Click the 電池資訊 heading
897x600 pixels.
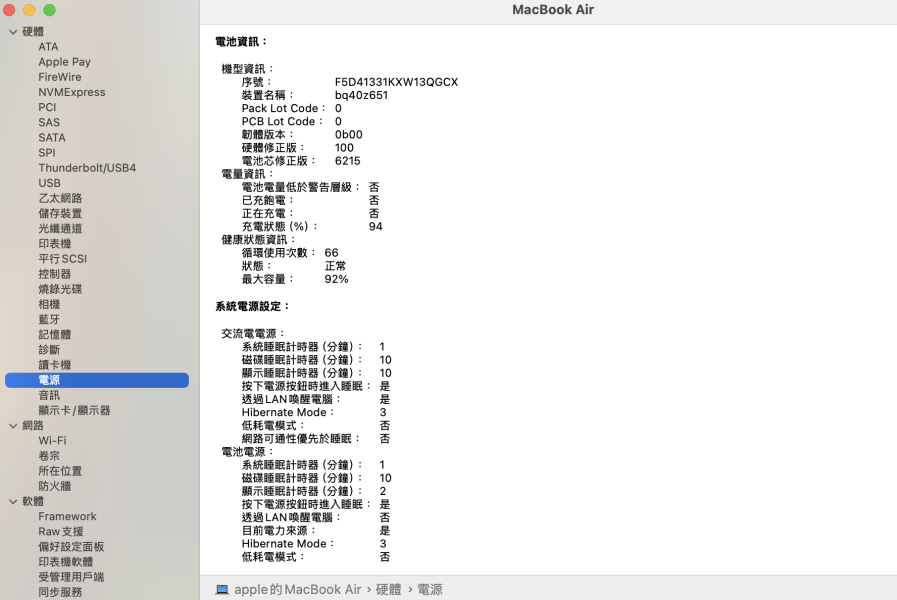(241, 42)
